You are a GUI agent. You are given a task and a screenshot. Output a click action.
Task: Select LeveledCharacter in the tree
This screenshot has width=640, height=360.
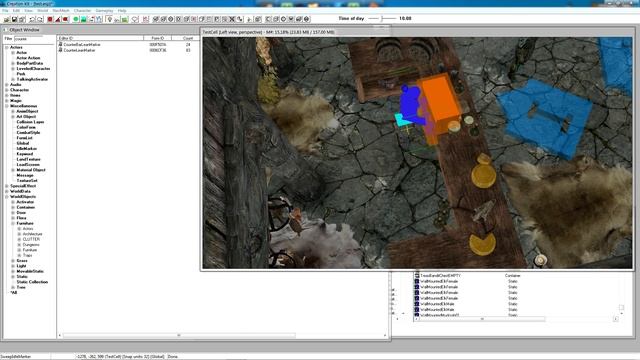click(x=33, y=69)
